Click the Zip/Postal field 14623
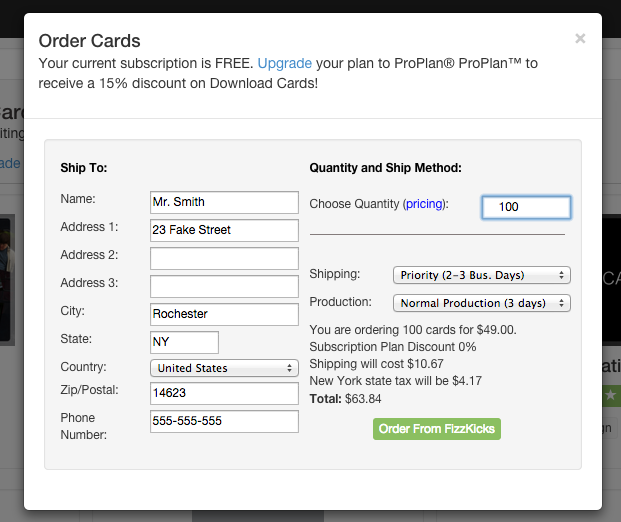 (x=224, y=393)
